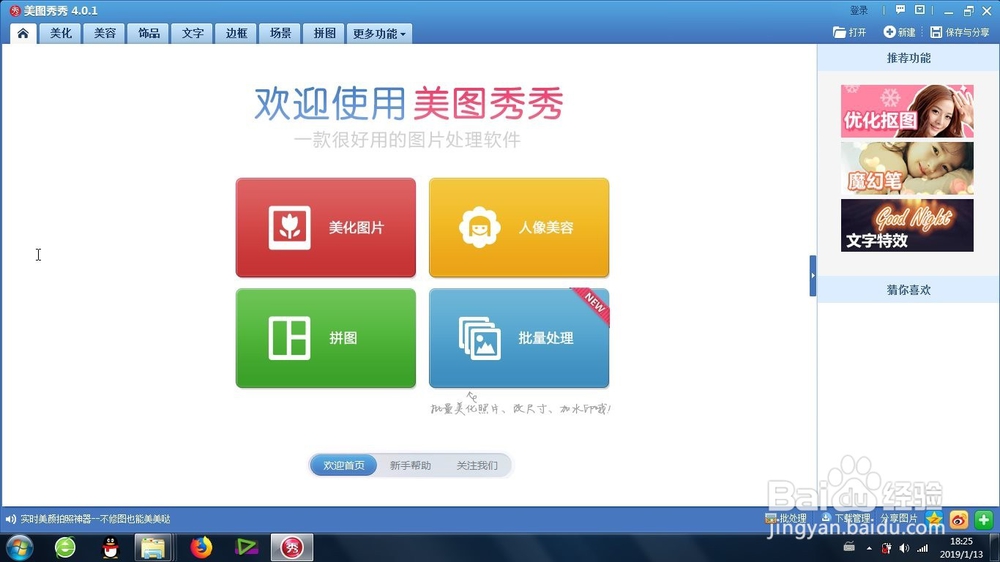The height and width of the screenshot is (562, 1000).
Task: Open File Explorer from the taskbar
Action: pos(153,547)
